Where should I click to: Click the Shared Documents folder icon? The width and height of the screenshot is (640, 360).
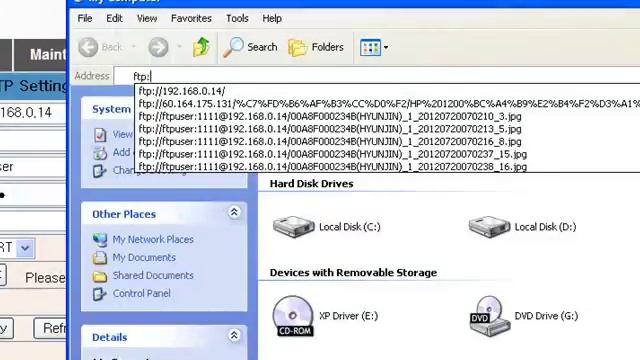pos(100,276)
